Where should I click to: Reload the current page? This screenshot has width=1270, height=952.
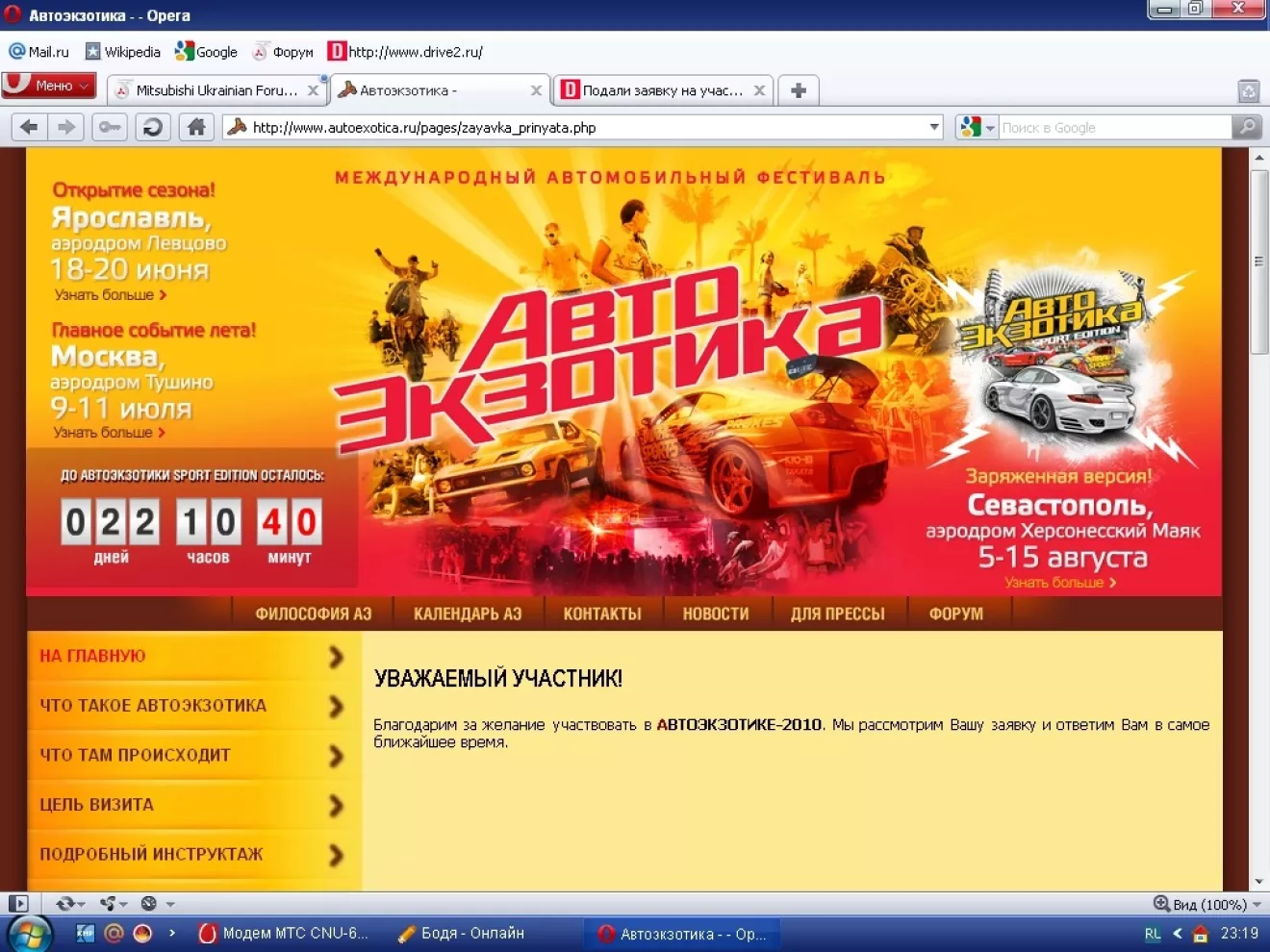[152, 127]
